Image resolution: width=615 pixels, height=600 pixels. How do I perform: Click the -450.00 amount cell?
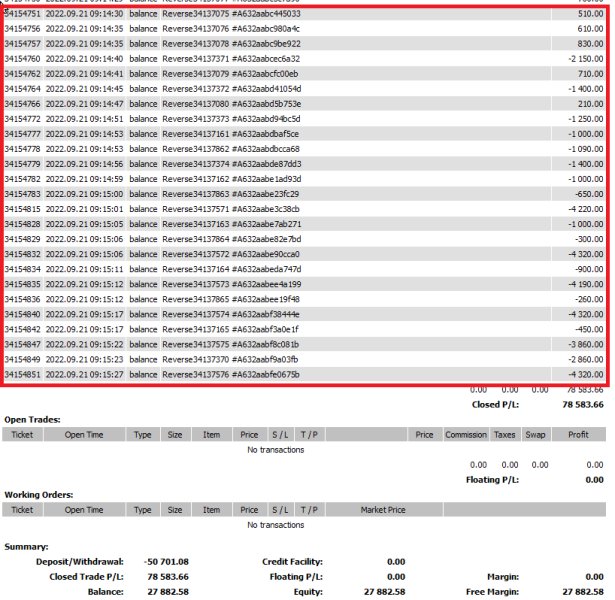589,329
